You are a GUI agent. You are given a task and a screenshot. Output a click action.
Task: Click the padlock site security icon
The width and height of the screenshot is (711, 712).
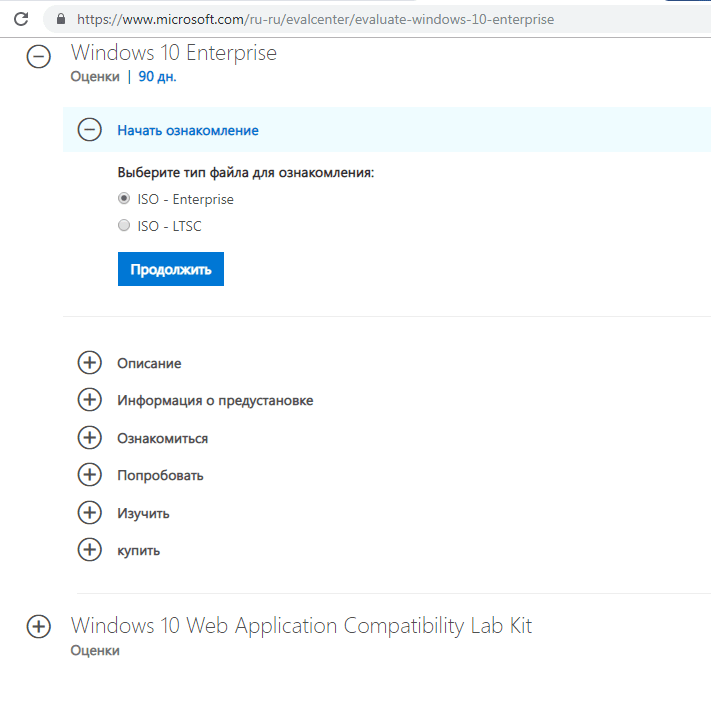(x=62, y=19)
